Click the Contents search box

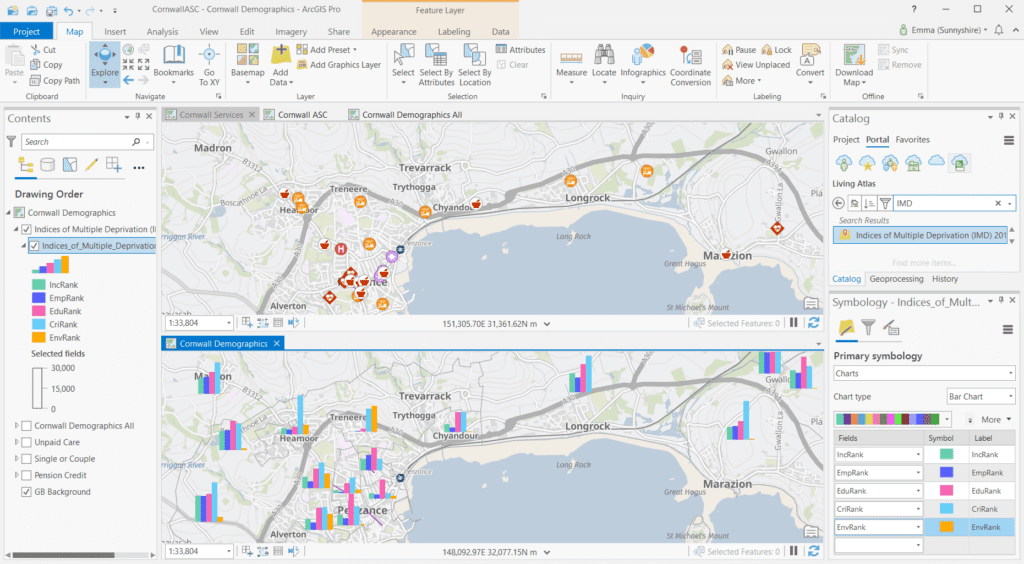88,142
